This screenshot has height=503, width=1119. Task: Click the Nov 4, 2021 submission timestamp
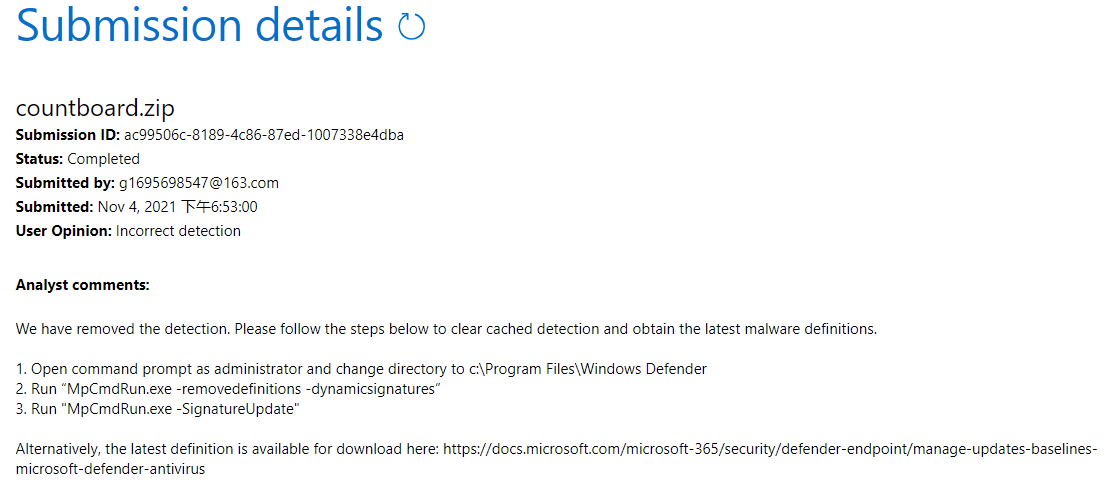[x=177, y=207]
